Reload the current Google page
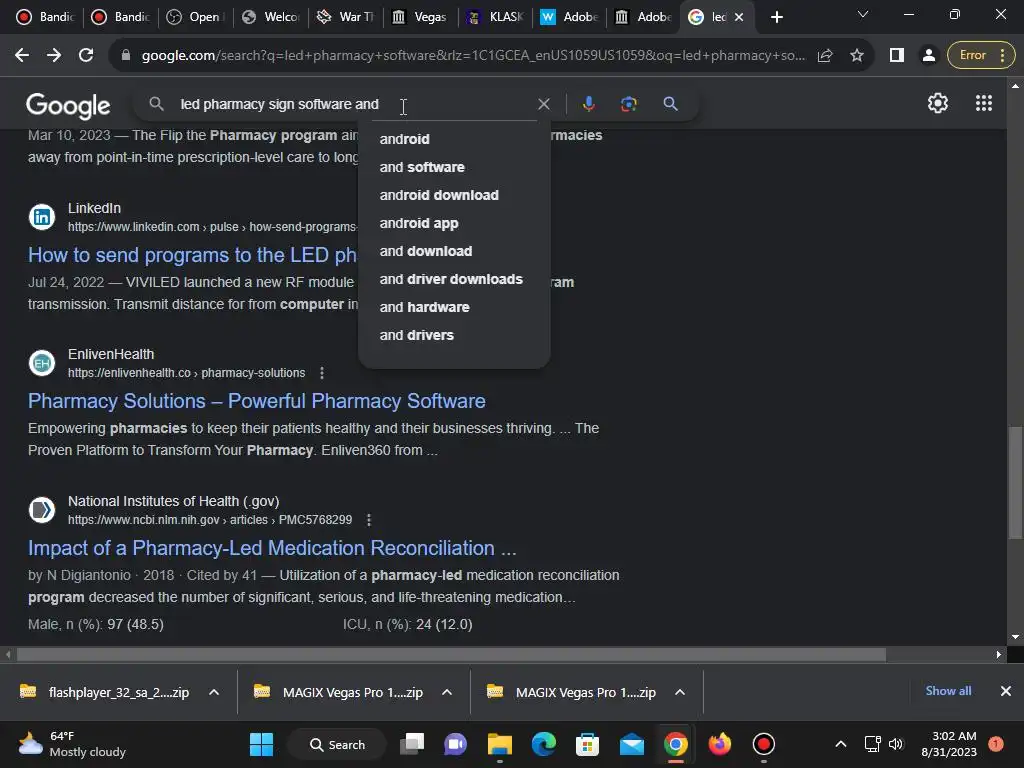The width and height of the screenshot is (1024, 768). (x=86, y=56)
